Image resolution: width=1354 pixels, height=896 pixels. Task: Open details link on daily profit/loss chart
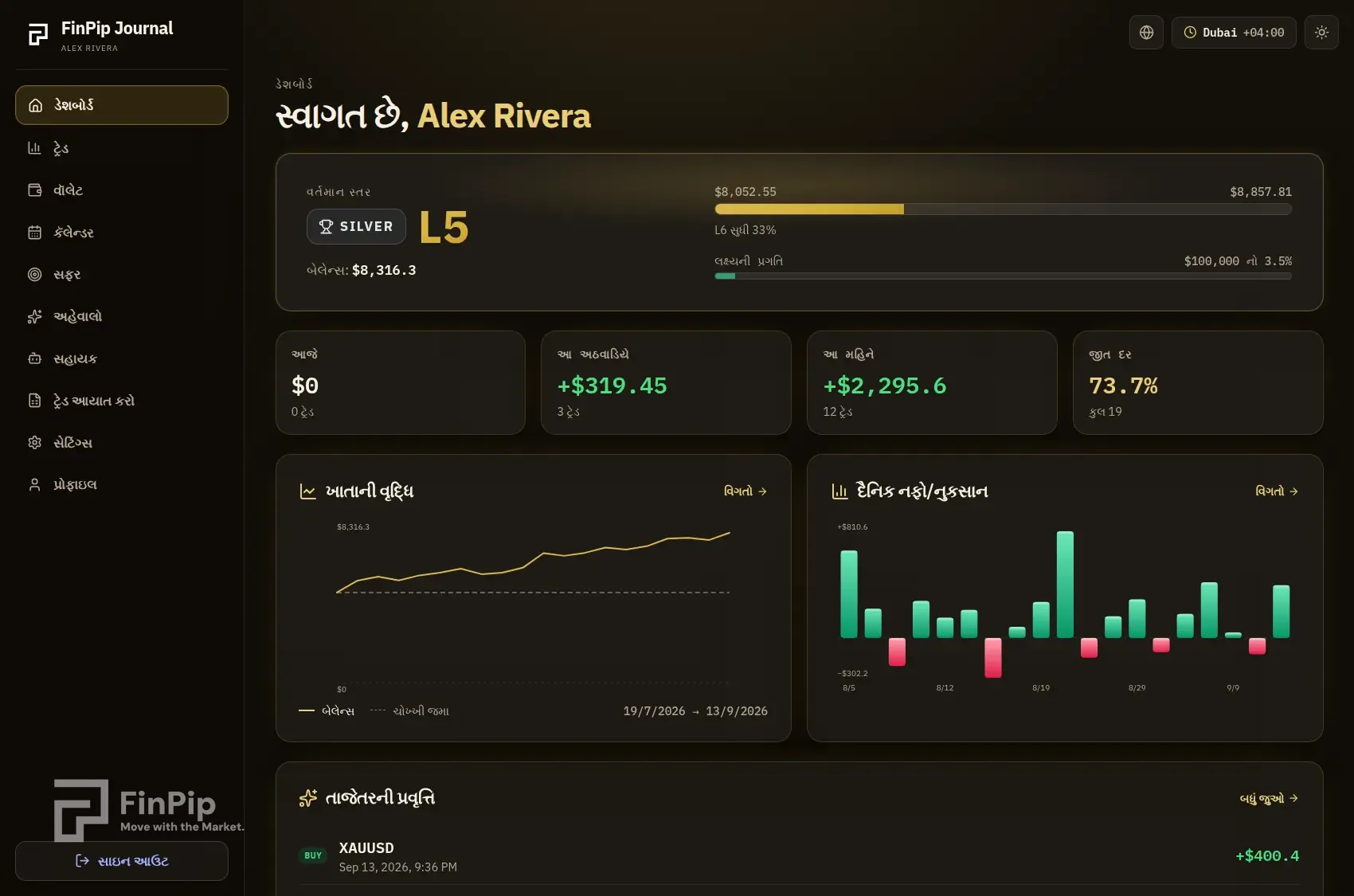coord(1277,491)
